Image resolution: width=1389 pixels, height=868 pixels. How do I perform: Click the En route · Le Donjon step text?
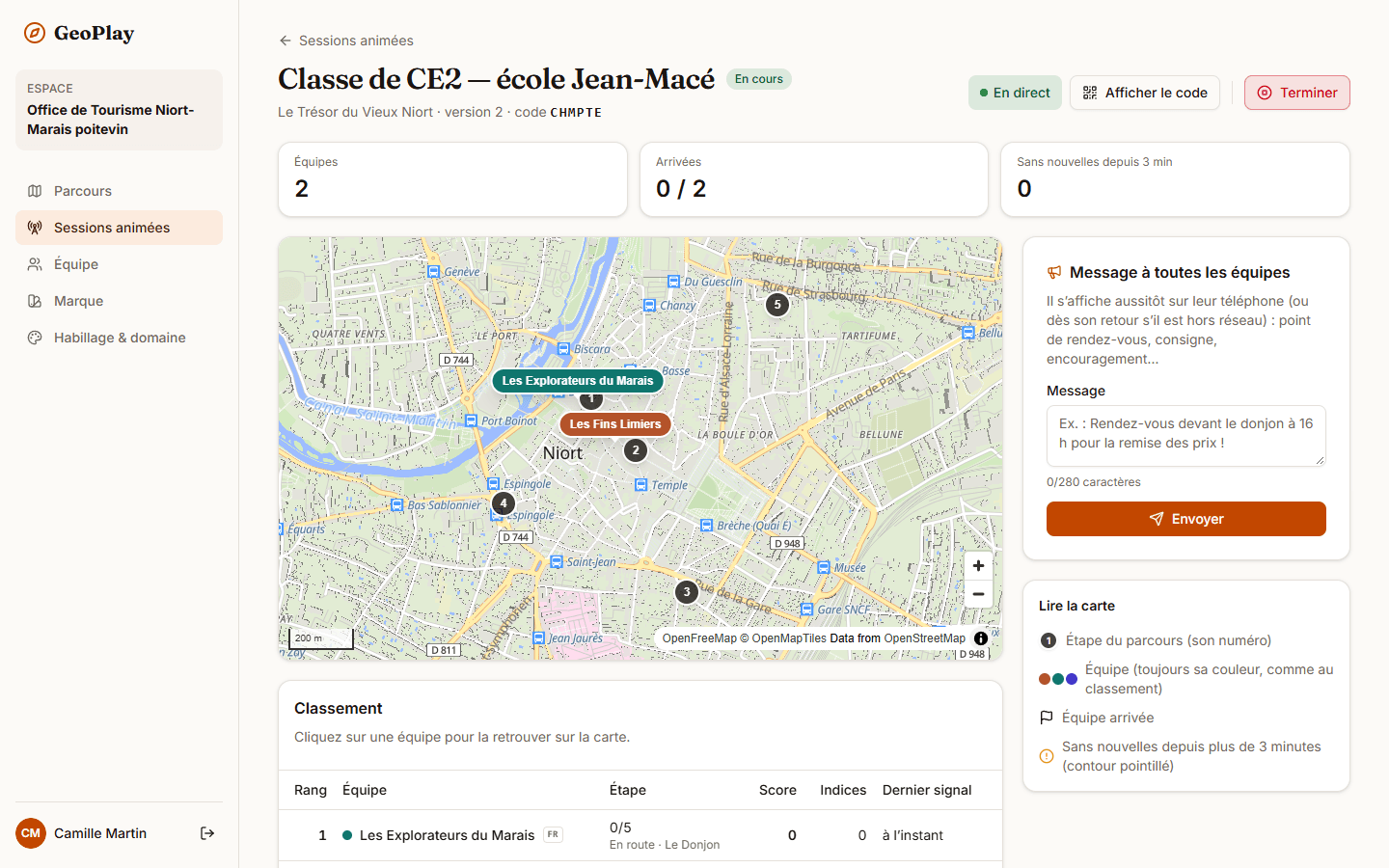(x=665, y=845)
